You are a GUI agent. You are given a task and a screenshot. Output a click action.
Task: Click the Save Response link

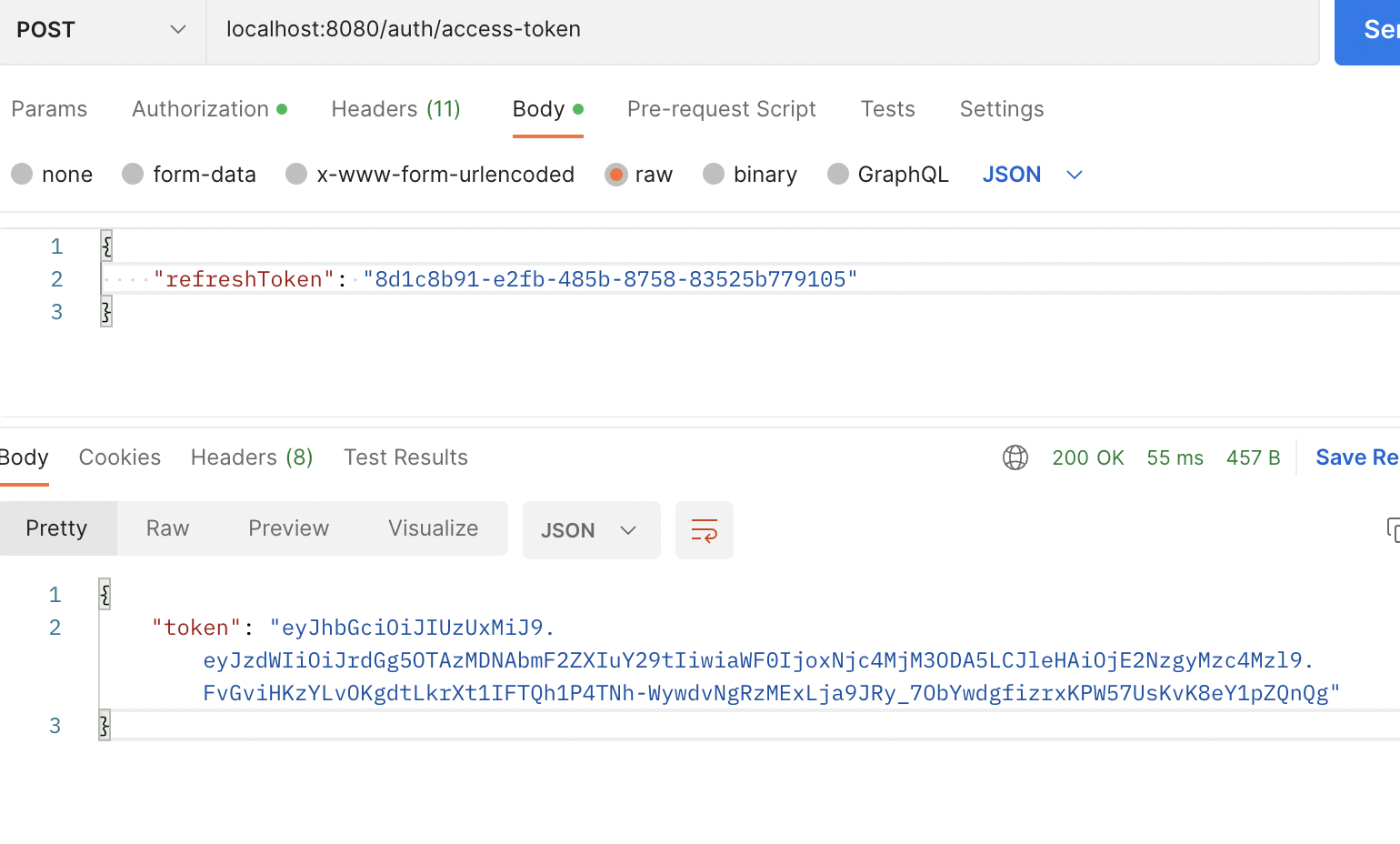tap(1357, 457)
